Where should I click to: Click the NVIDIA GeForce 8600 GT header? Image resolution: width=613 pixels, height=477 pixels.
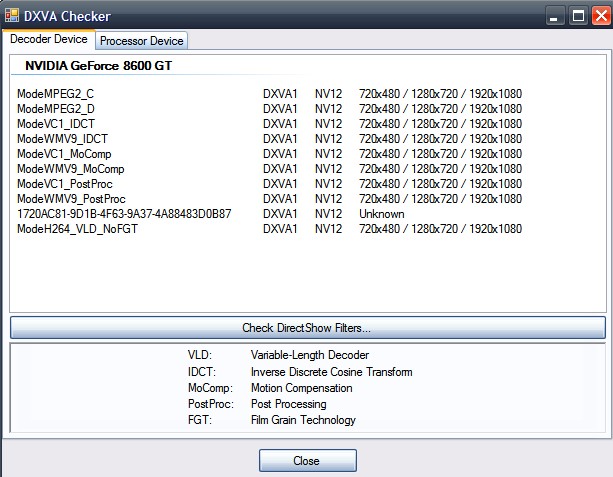tap(98, 66)
